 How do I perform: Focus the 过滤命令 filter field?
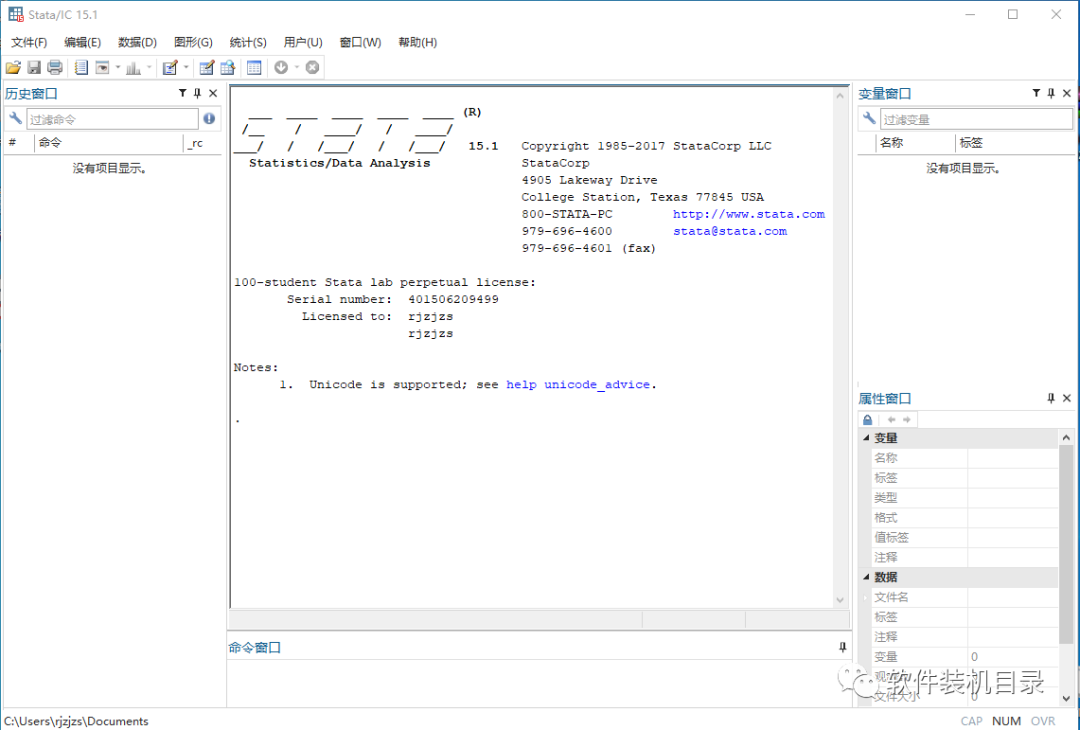click(x=112, y=119)
